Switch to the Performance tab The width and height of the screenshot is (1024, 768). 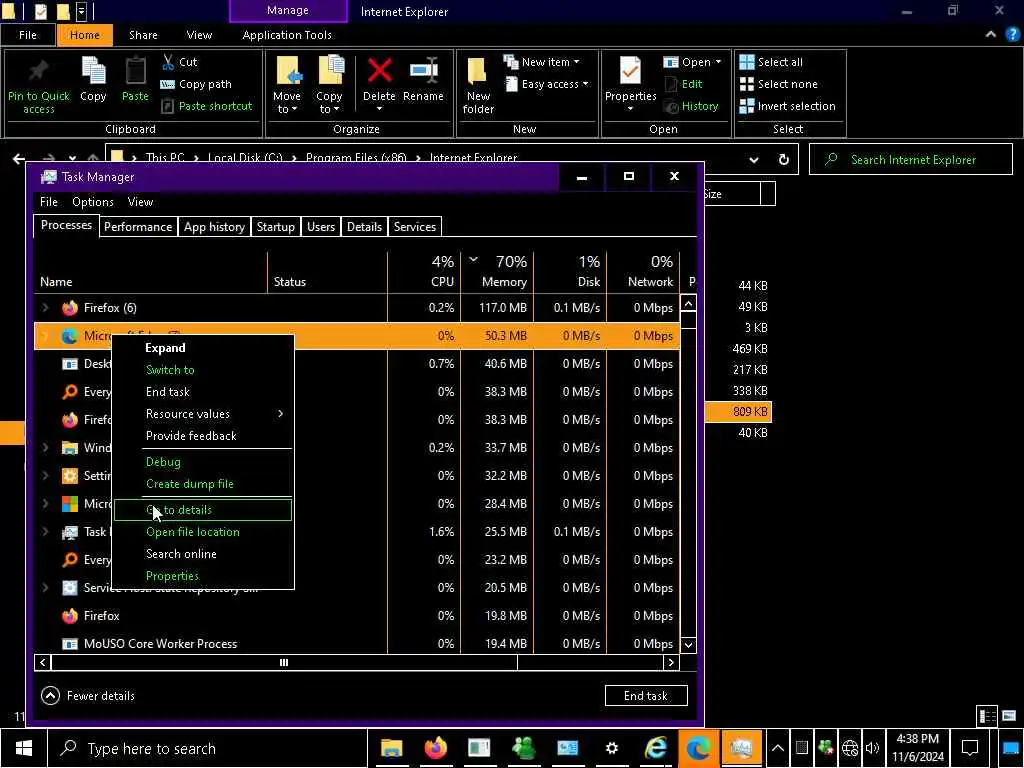pos(138,227)
